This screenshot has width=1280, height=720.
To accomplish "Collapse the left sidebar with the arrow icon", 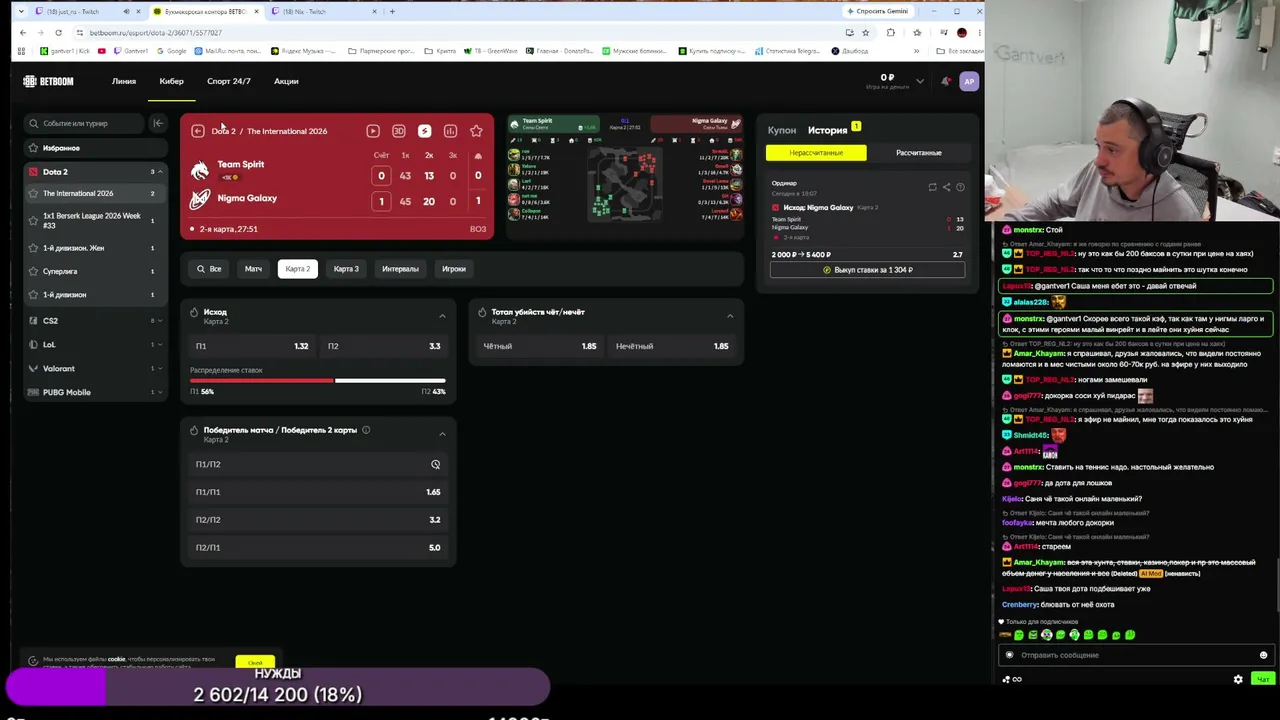I will coord(157,123).
